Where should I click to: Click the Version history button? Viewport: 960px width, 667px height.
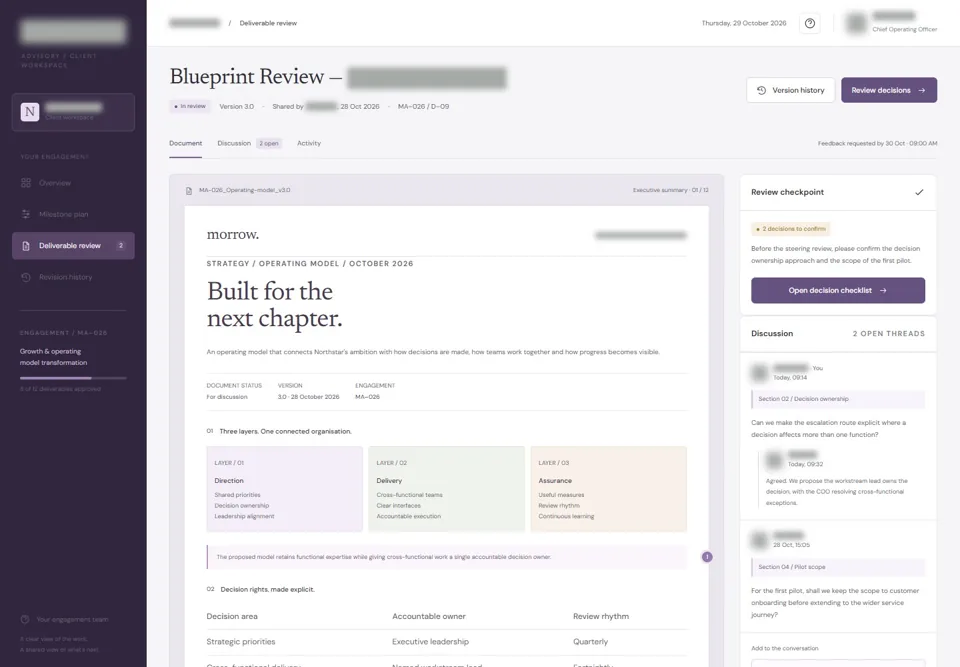(790, 90)
